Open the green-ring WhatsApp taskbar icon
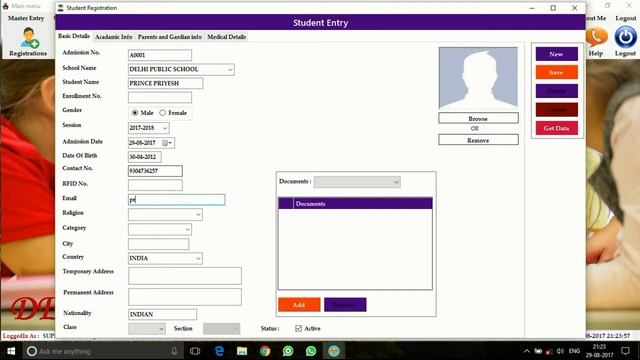The height and width of the screenshot is (360, 640). [x=288, y=351]
